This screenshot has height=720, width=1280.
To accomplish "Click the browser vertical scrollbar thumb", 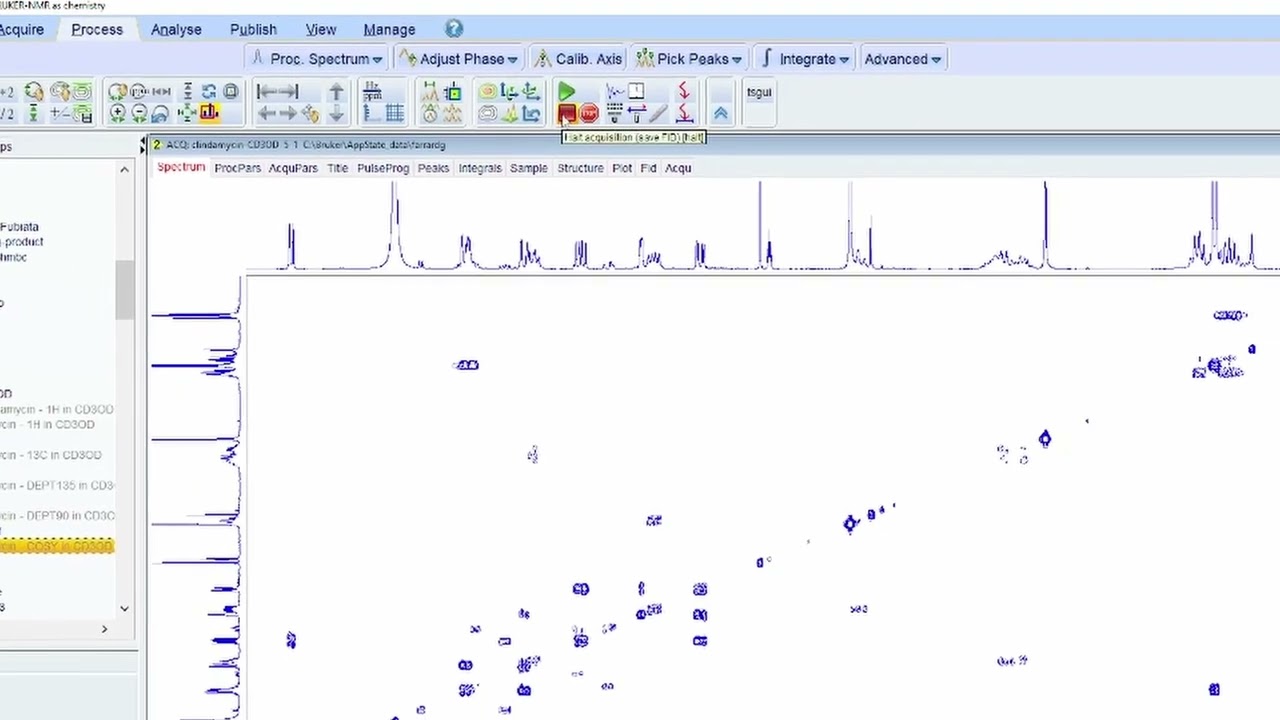I will pyautogui.click(x=124, y=290).
